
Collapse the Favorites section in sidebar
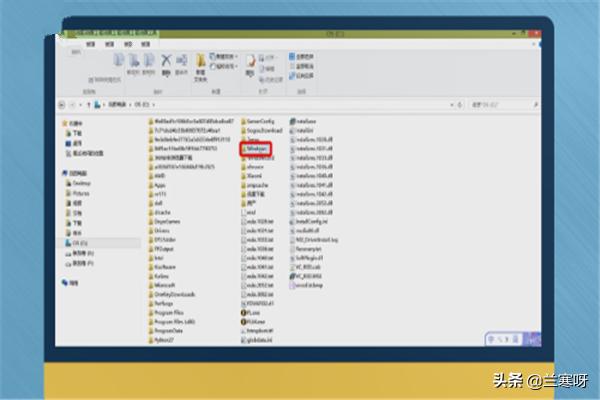tap(66, 122)
